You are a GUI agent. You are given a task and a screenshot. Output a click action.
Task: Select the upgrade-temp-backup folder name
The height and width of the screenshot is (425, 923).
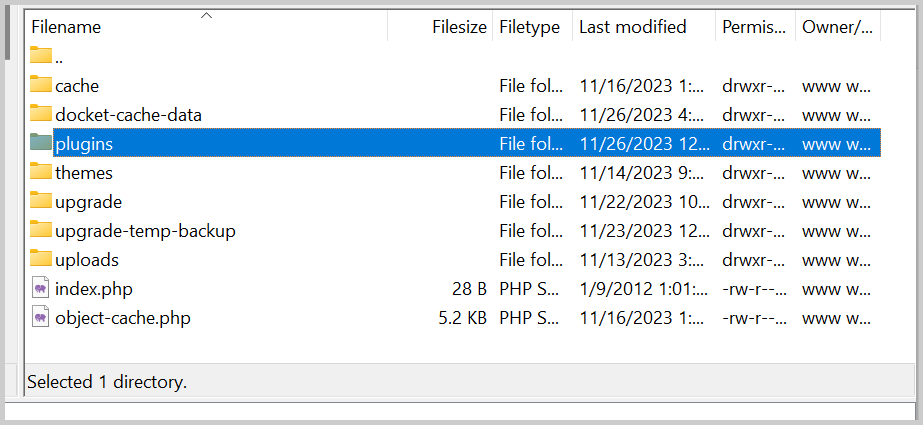click(145, 231)
